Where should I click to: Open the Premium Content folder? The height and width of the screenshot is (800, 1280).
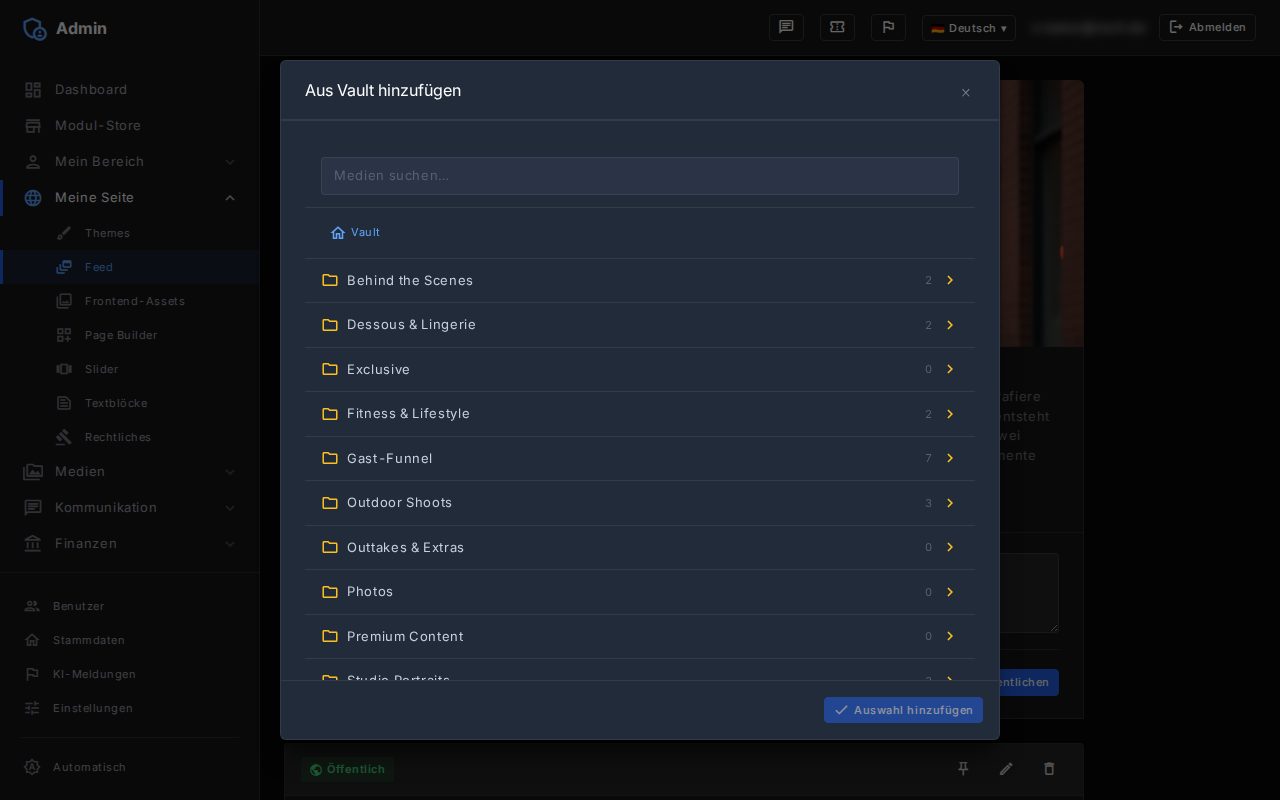(640, 636)
